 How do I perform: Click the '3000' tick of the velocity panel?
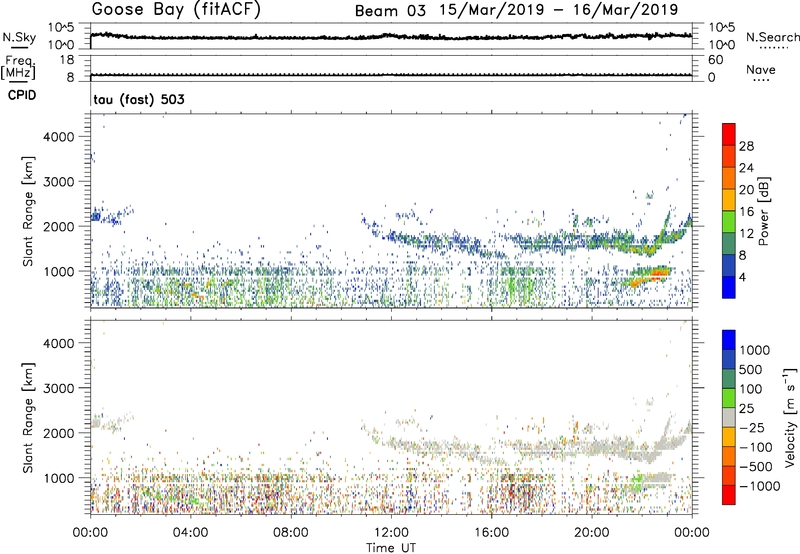click(x=59, y=388)
